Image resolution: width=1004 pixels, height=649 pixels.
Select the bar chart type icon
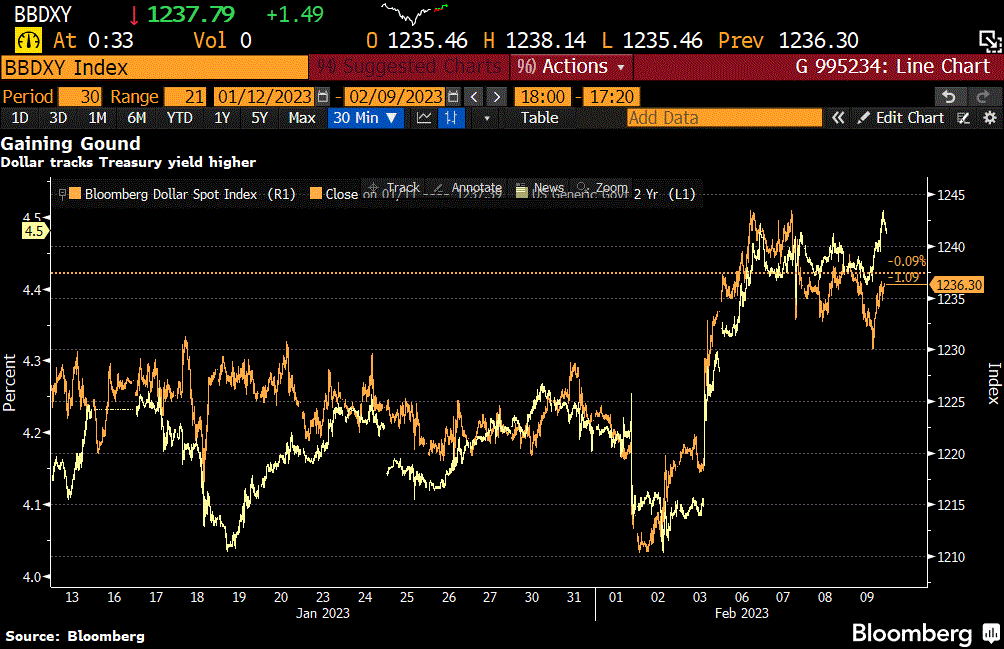451,118
